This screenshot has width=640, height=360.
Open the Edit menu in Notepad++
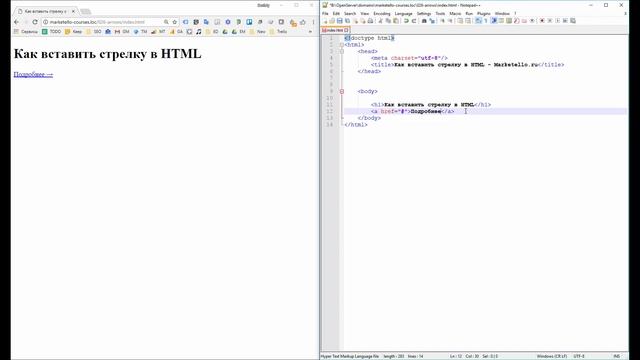336,13
